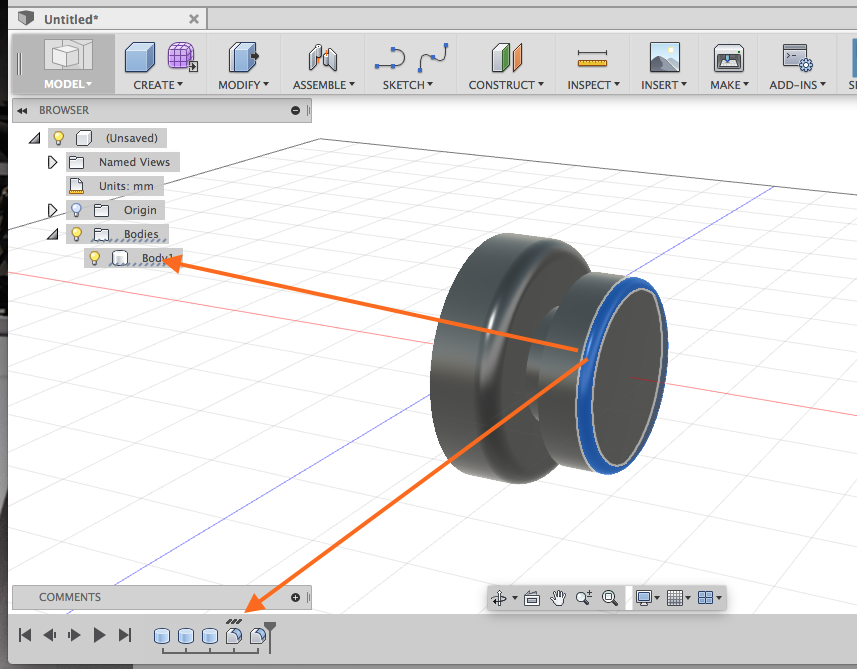Select the second cylinder feature in timeline
Viewport: 857px width, 669px height.
(x=186, y=636)
